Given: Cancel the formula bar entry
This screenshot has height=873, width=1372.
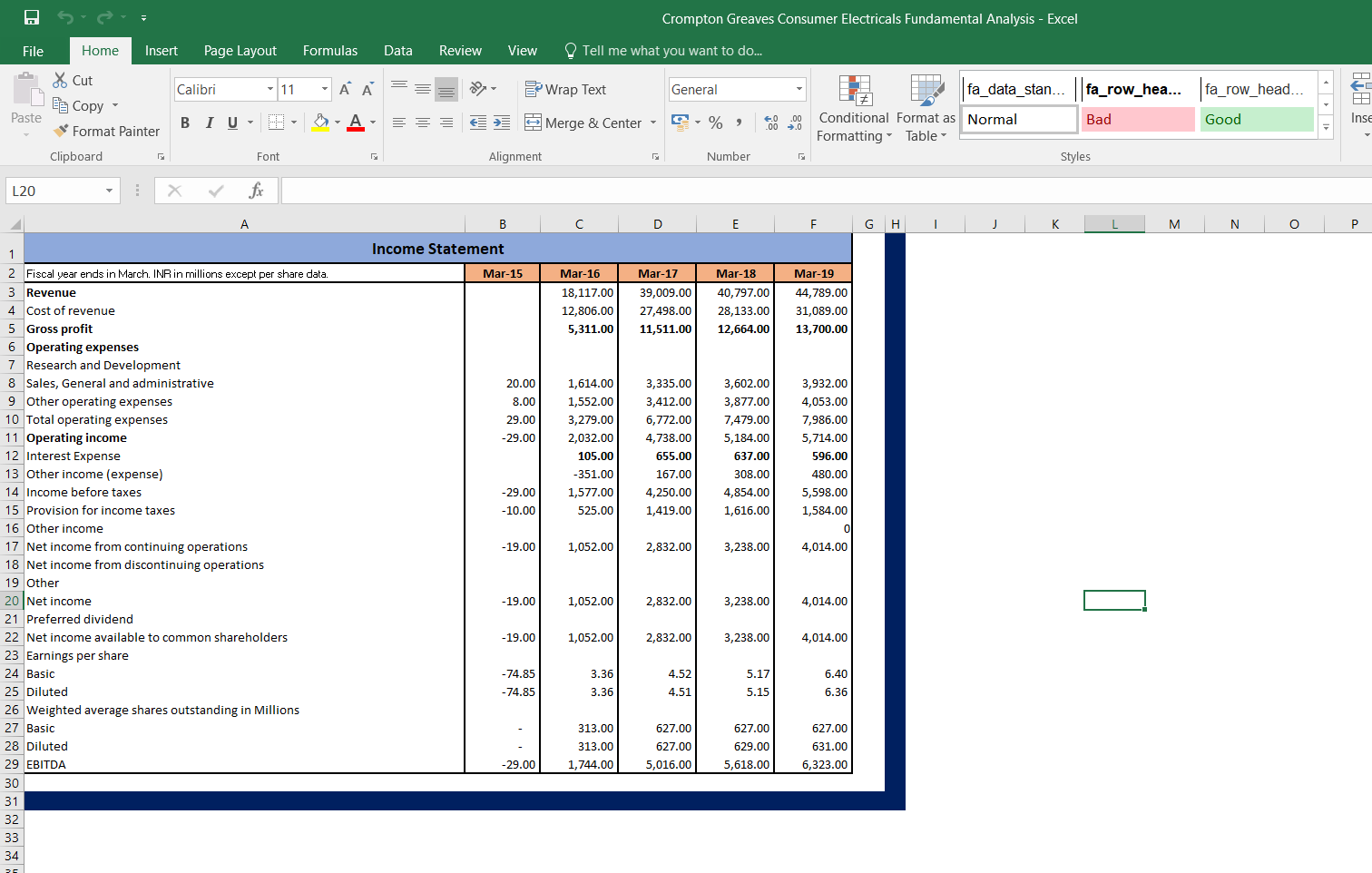Looking at the screenshot, I should pyautogui.click(x=175, y=191).
